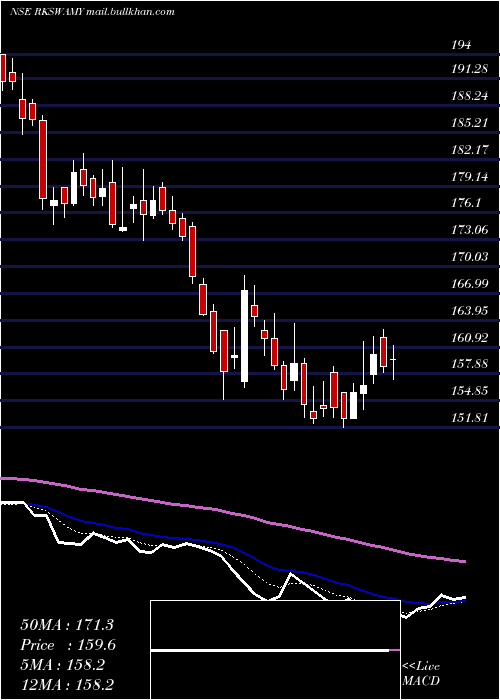This screenshot has width=500, height=700.
Task: Click the 160.92 price axis label
Action: (469, 338)
